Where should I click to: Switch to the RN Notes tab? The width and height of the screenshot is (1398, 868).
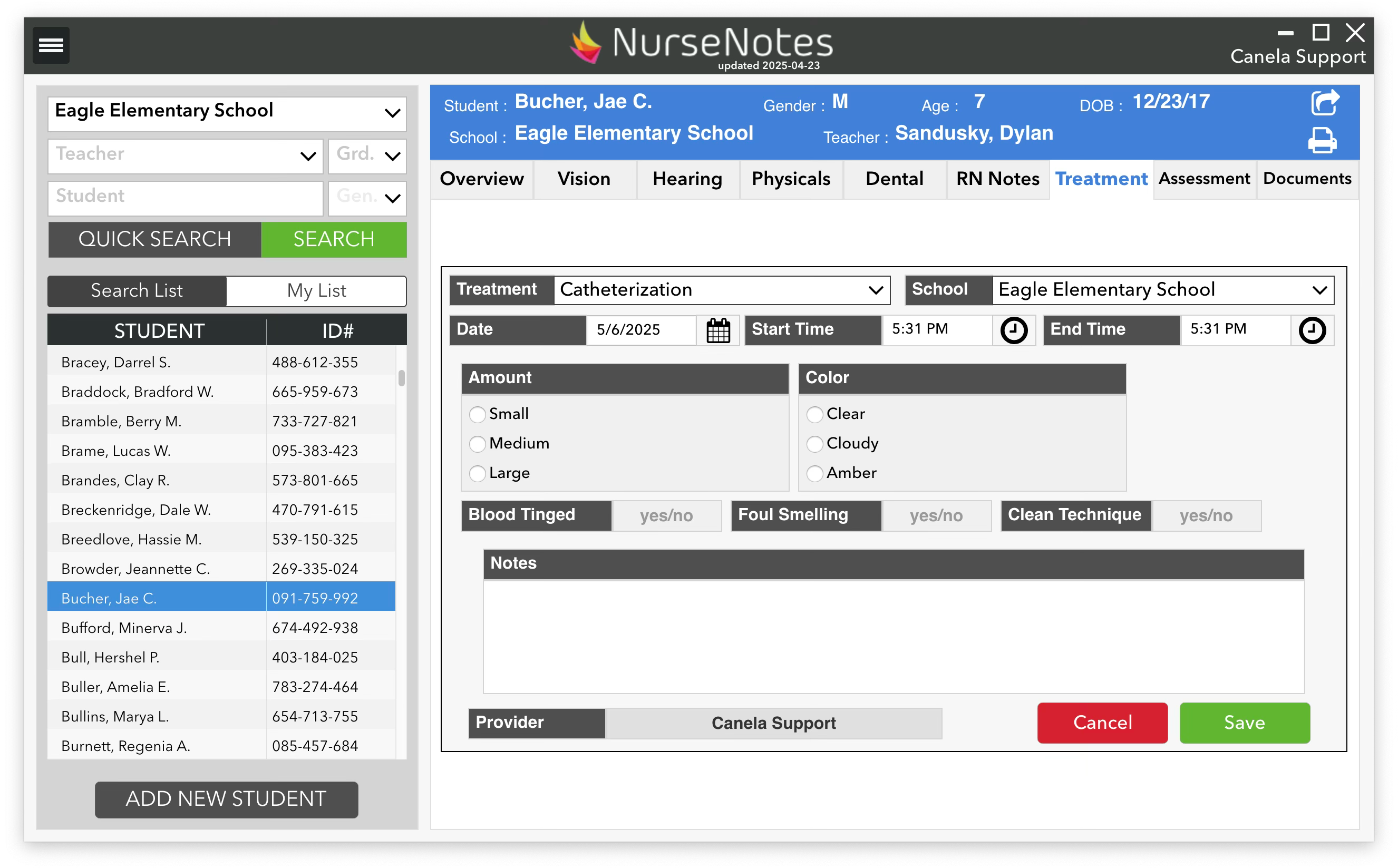click(997, 179)
